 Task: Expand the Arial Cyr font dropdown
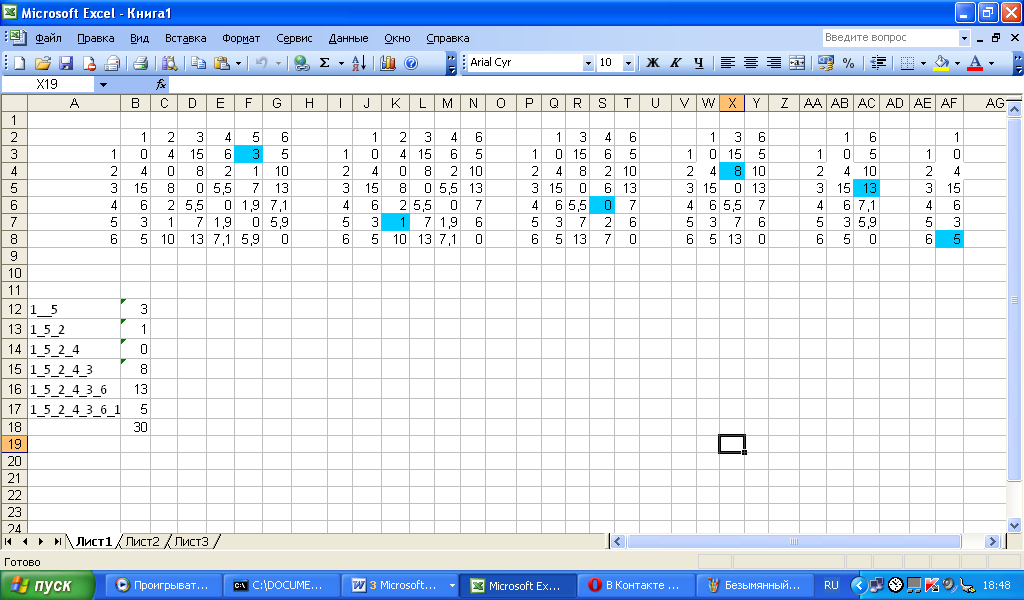pyautogui.click(x=588, y=63)
